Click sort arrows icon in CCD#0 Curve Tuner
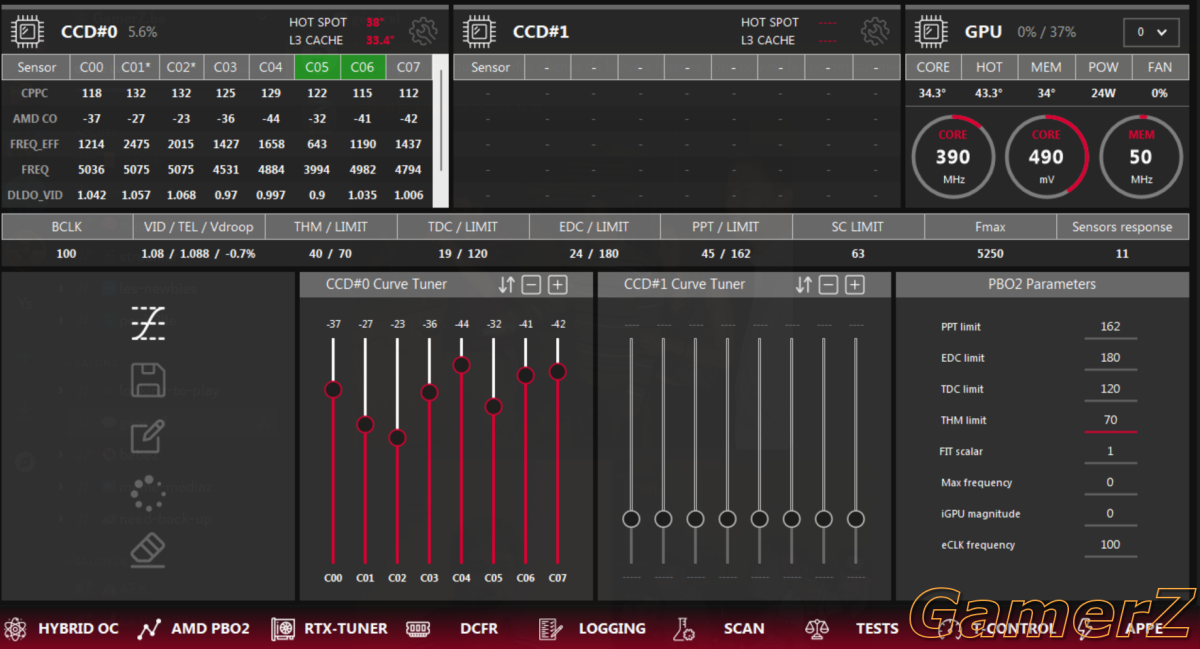Viewport: 1200px width, 649px height. (506, 285)
